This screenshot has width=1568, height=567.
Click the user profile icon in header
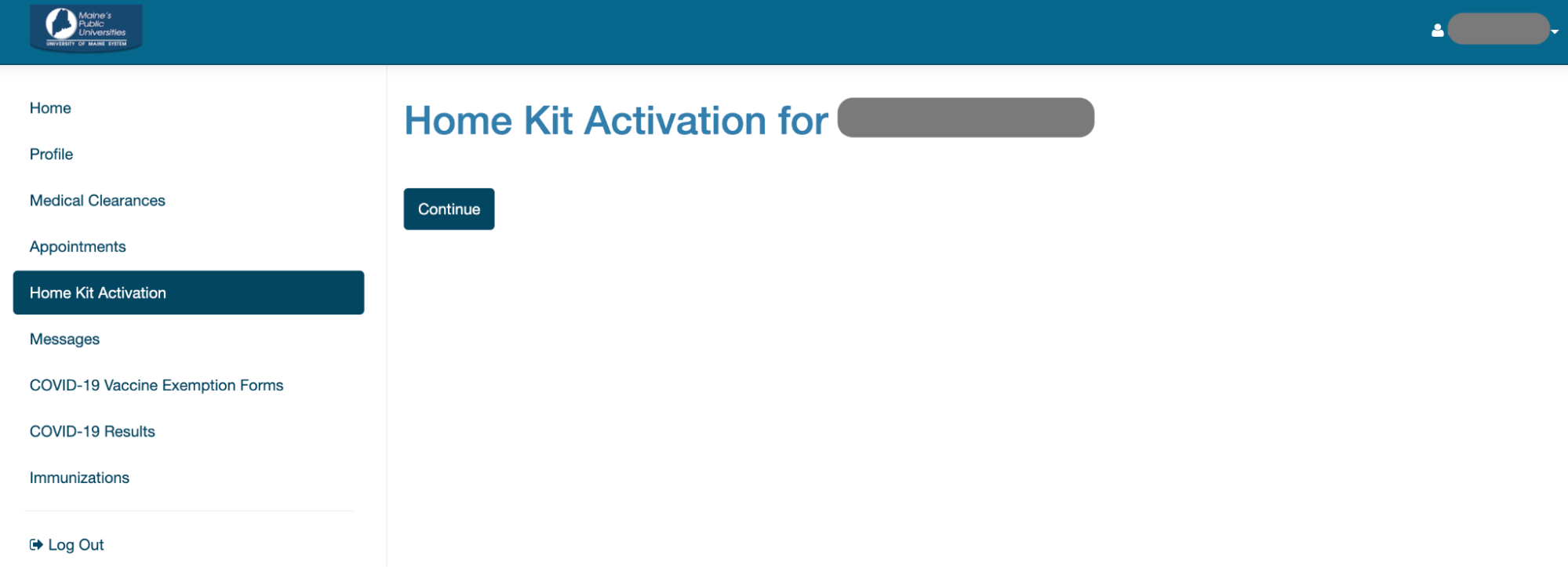[1437, 31]
